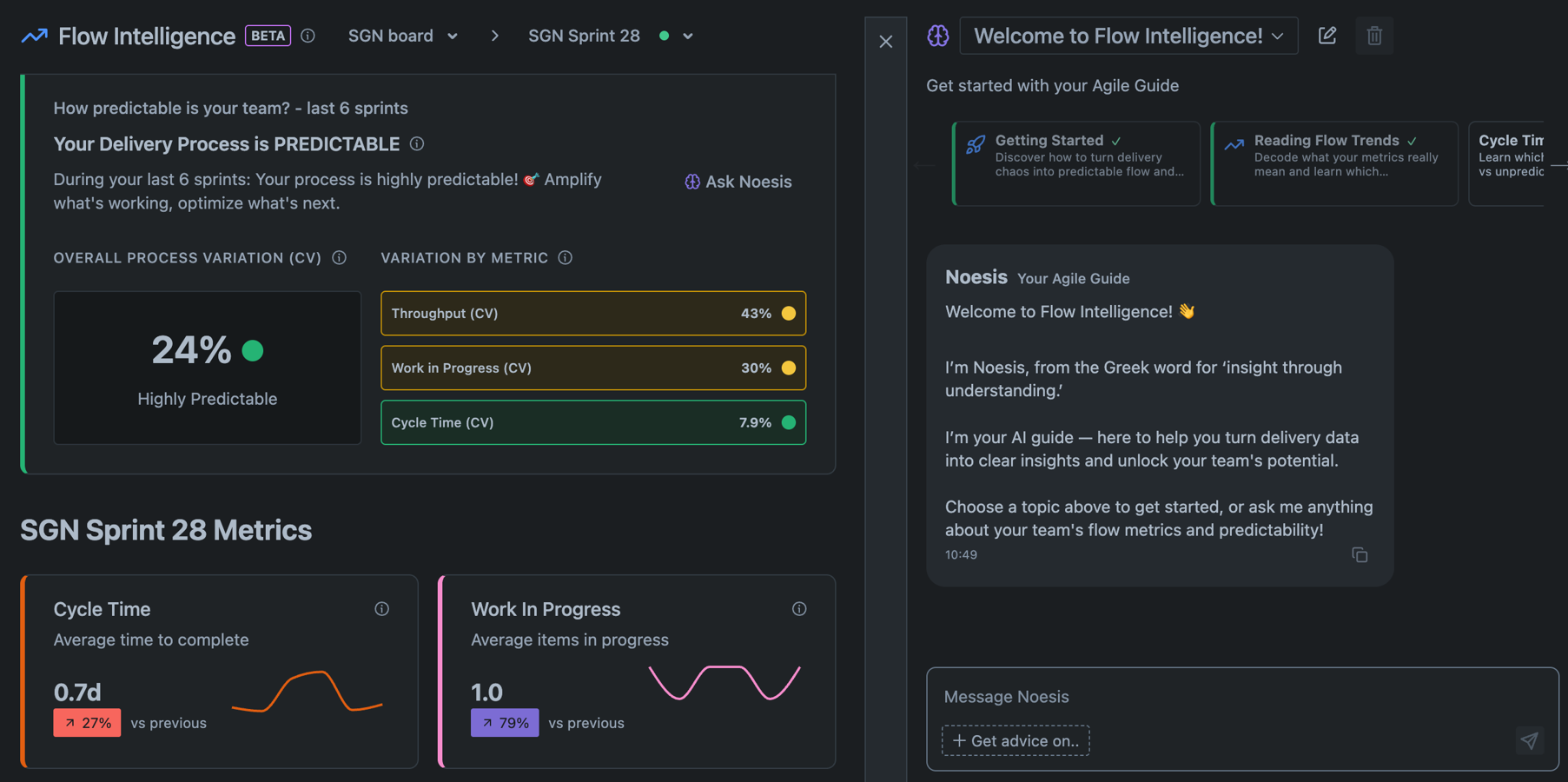Click the Work In Progress info icon
Image resolution: width=1568 pixels, height=782 pixels.
point(799,609)
